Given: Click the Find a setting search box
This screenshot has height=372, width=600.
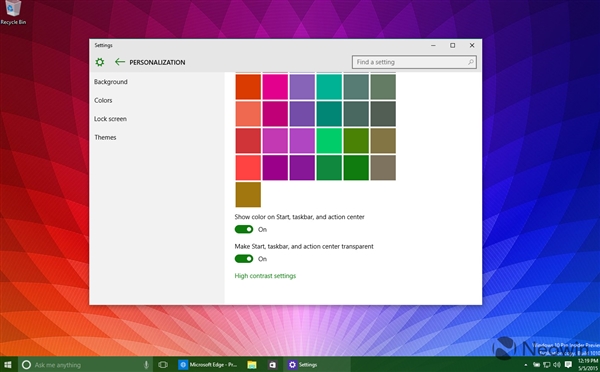Looking at the screenshot, I should [x=414, y=62].
